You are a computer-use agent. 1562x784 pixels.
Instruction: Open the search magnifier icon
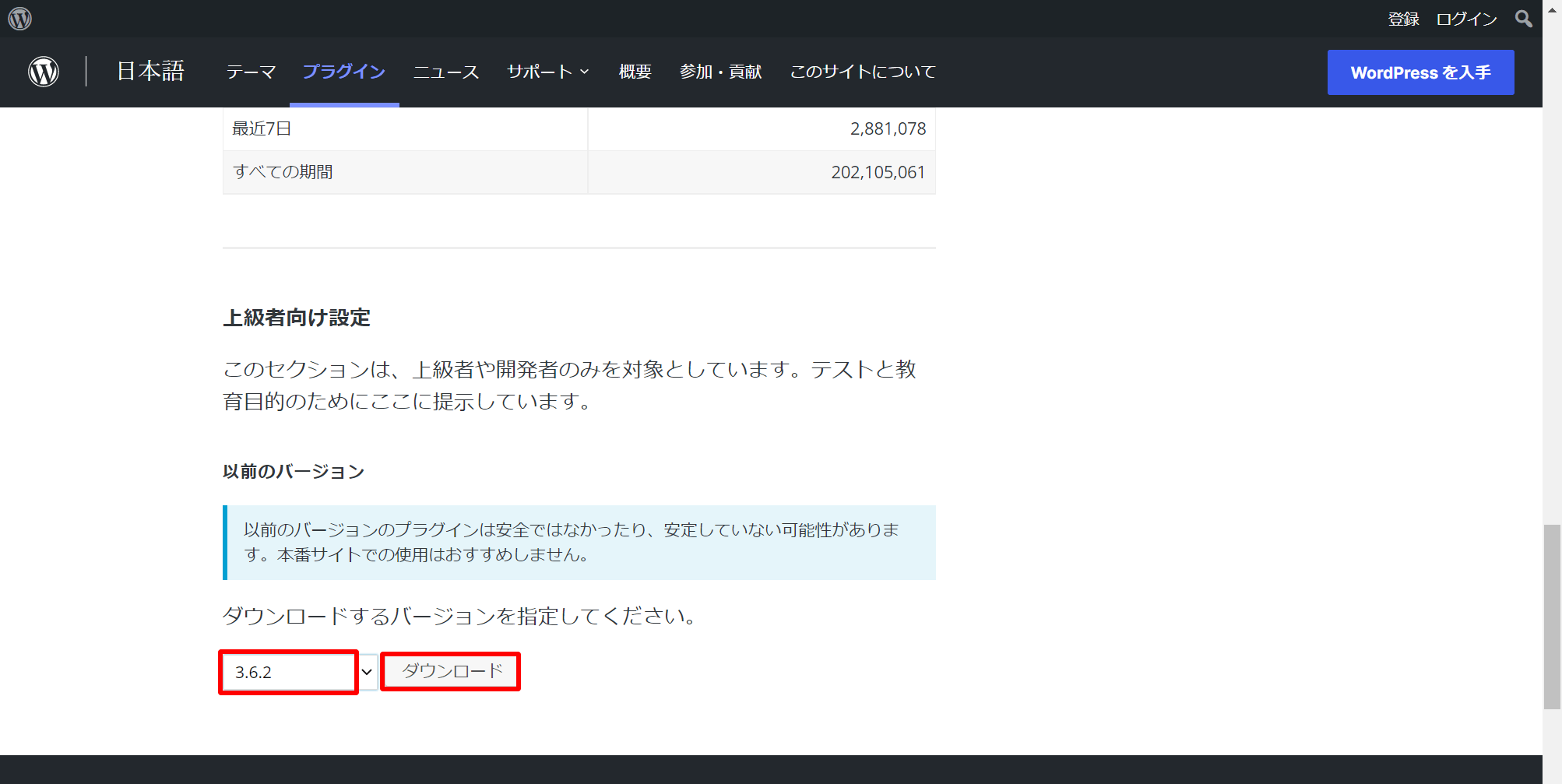click(x=1524, y=19)
